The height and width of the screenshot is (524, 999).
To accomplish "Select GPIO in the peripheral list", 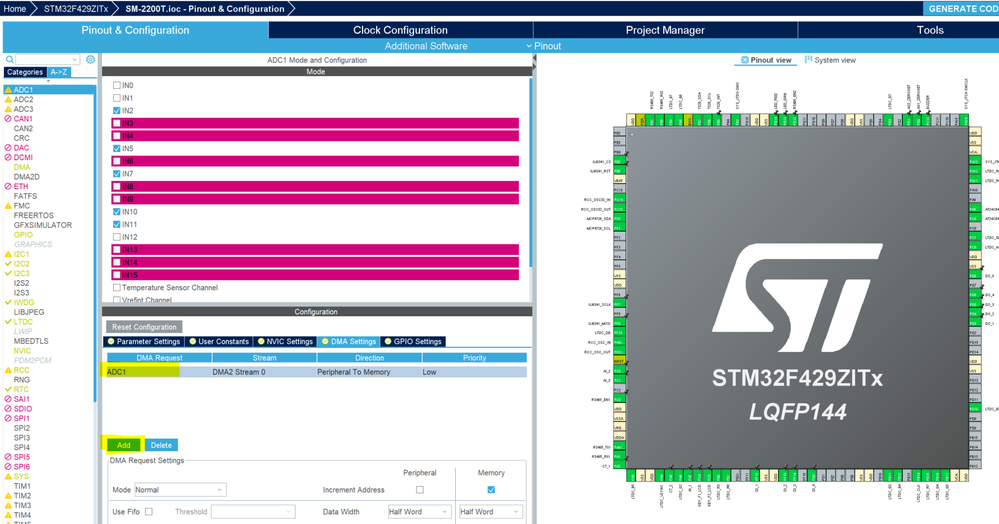I will 23,235.
